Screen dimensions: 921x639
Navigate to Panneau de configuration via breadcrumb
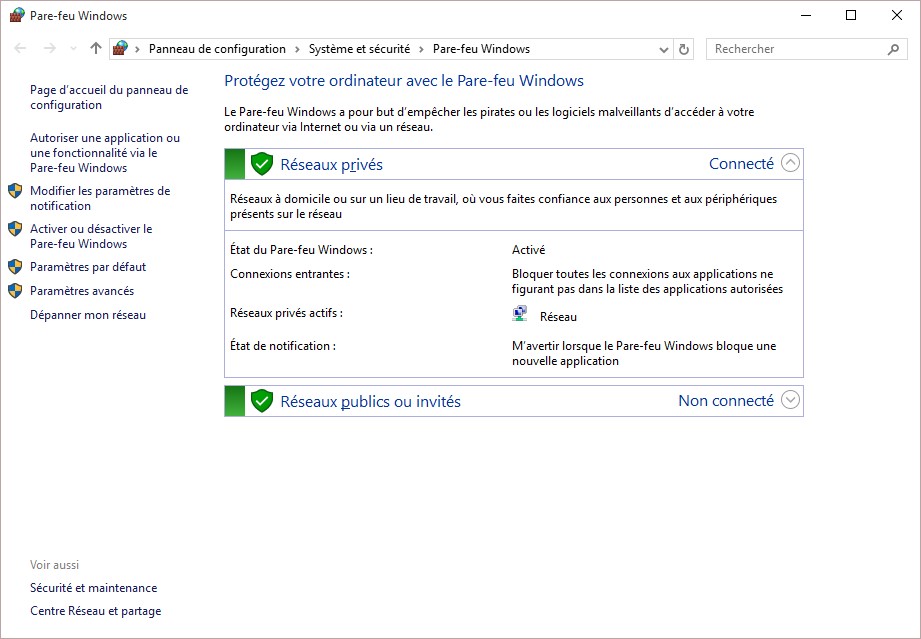coord(218,48)
